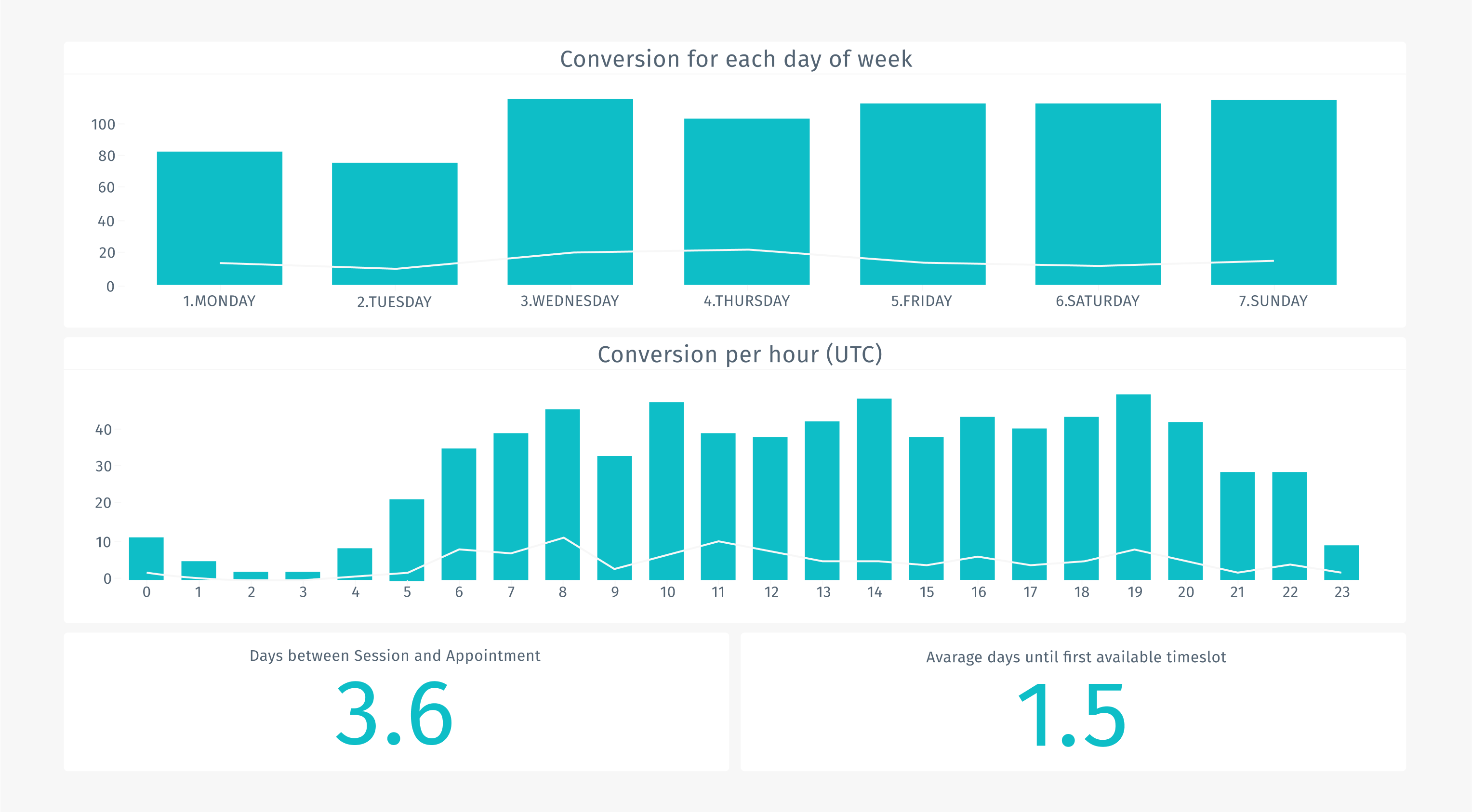The image size is (1472, 812).
Task: Select the '1.MONDAY' axis label
Action: pyautogui.click(x=219, y=301)
